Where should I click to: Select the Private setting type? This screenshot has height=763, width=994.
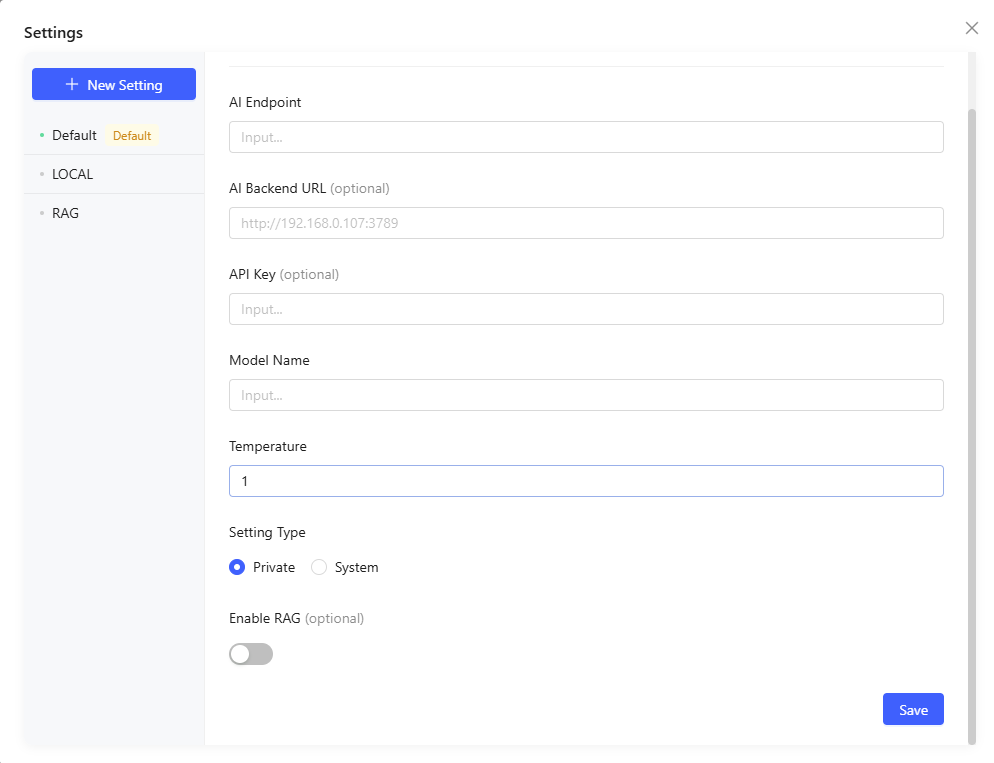coord(238,567)
